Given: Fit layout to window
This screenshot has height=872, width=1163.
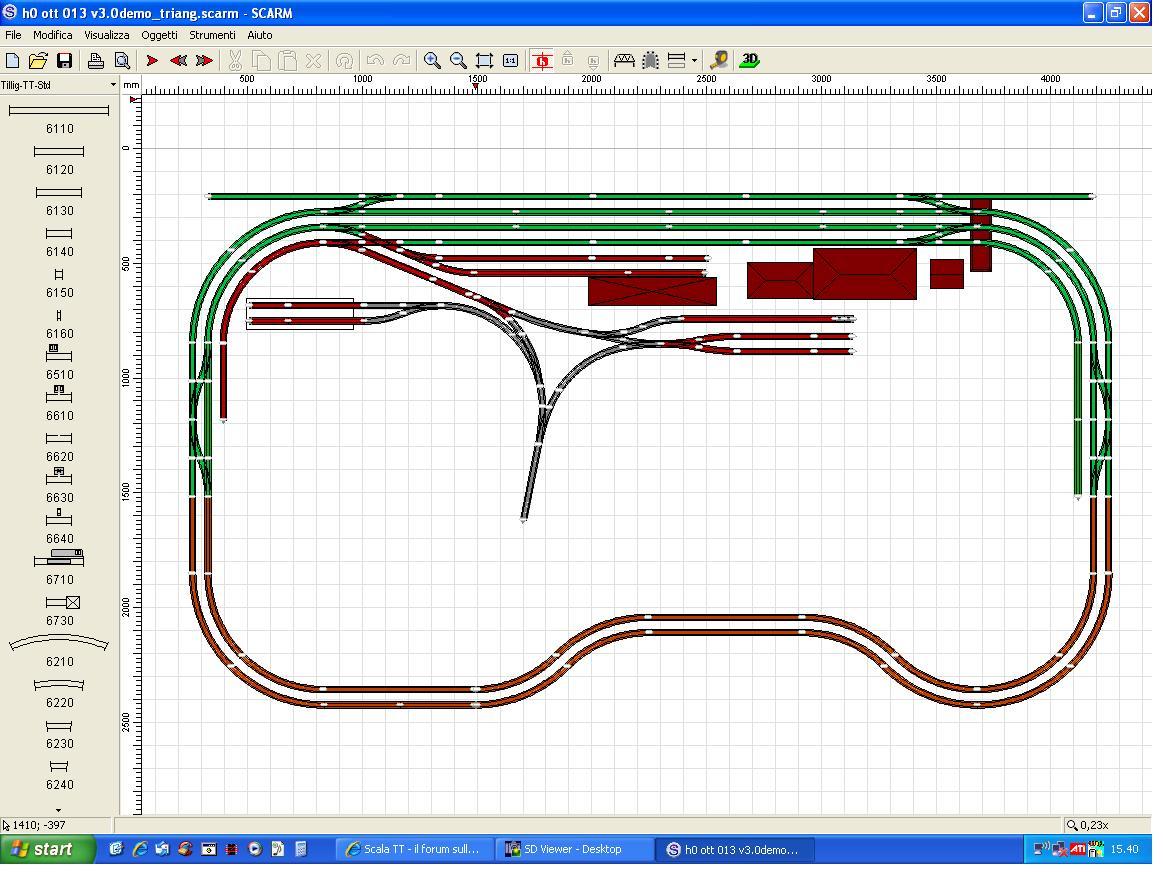Looking at the screenshot, I should 484,61.
